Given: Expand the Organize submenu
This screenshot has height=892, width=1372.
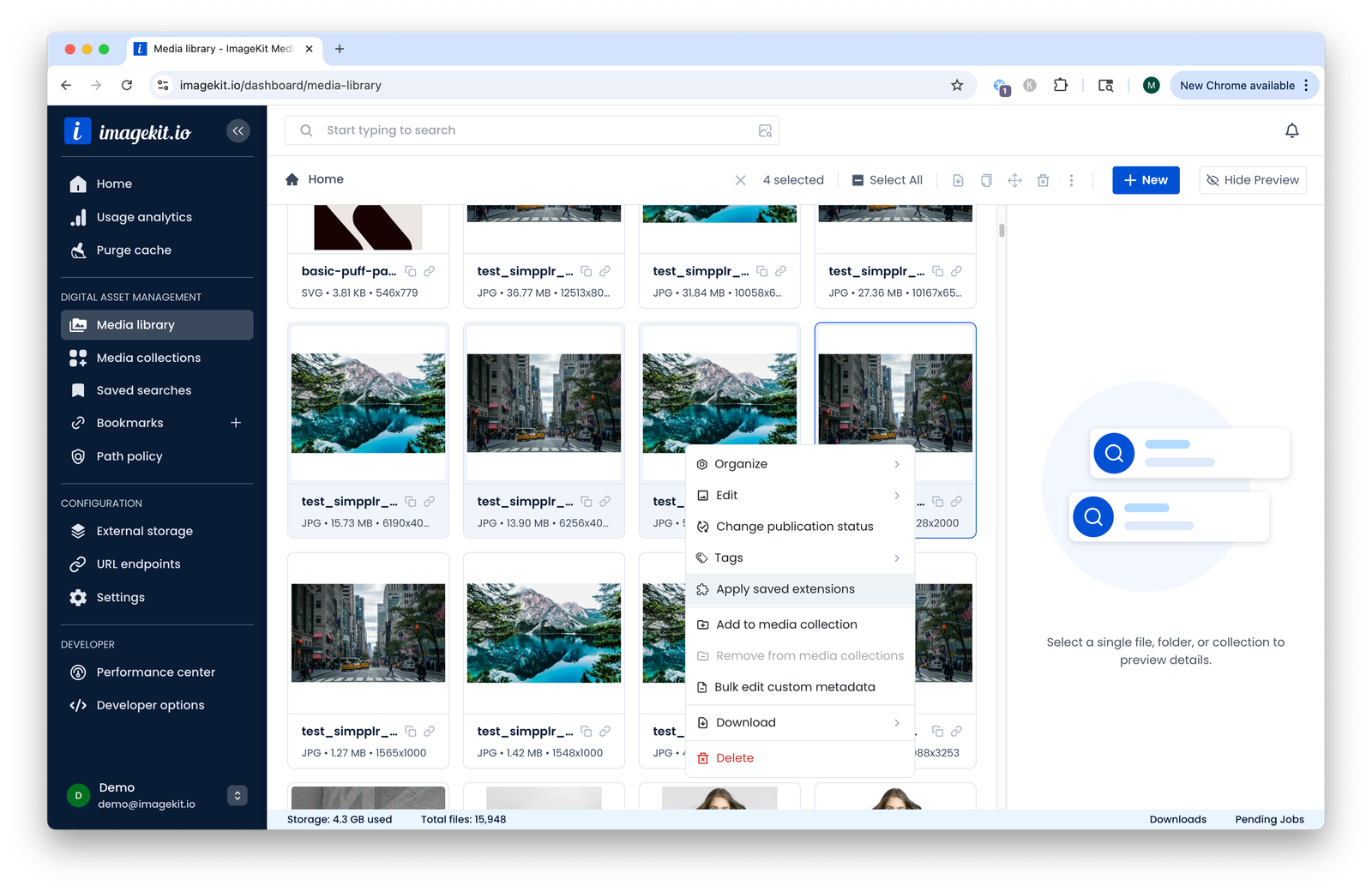Looking at the screenshot, I should pyautogui.click(x=800, y=464).
